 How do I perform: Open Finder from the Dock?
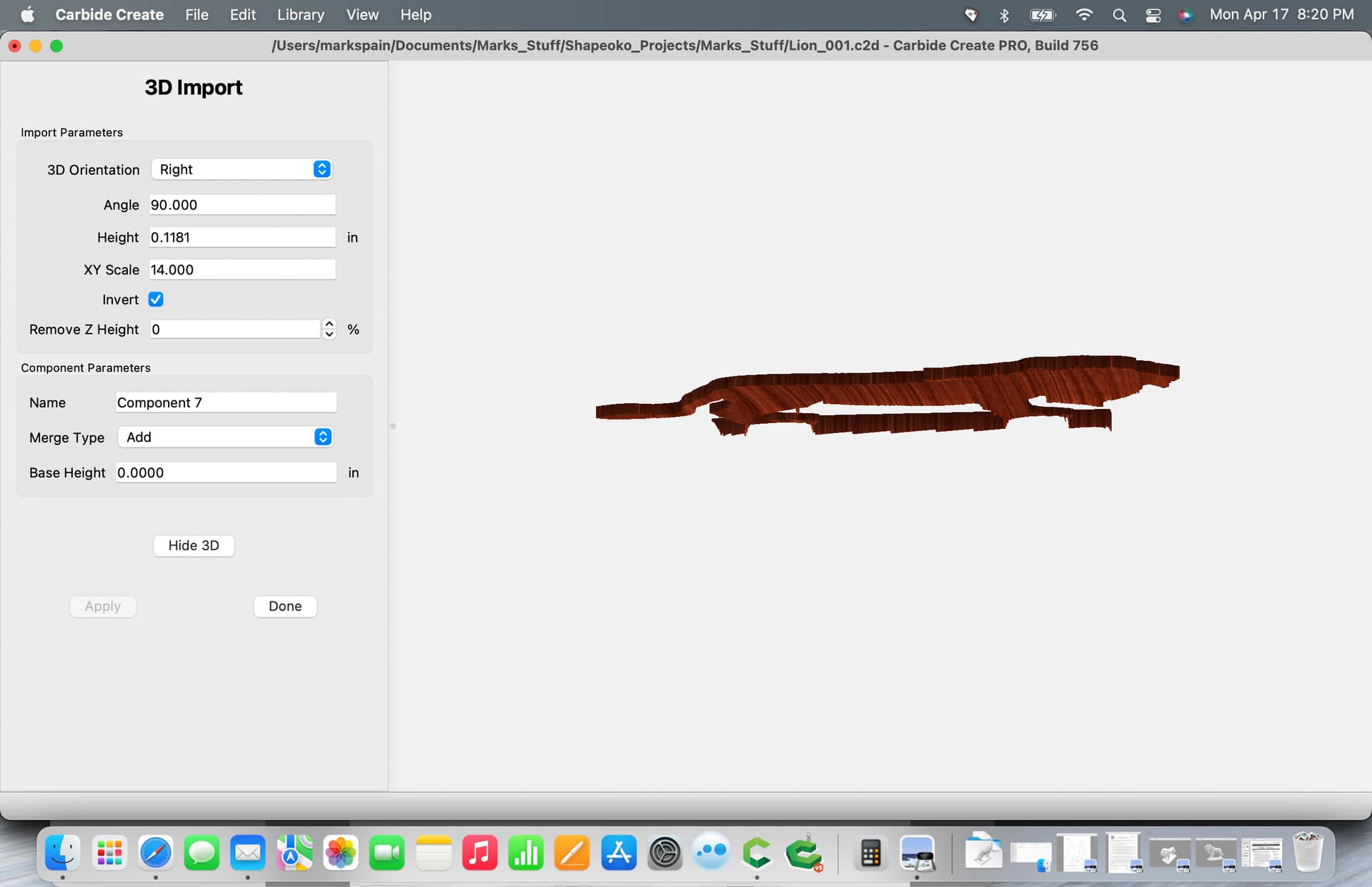tap(63, 853)
